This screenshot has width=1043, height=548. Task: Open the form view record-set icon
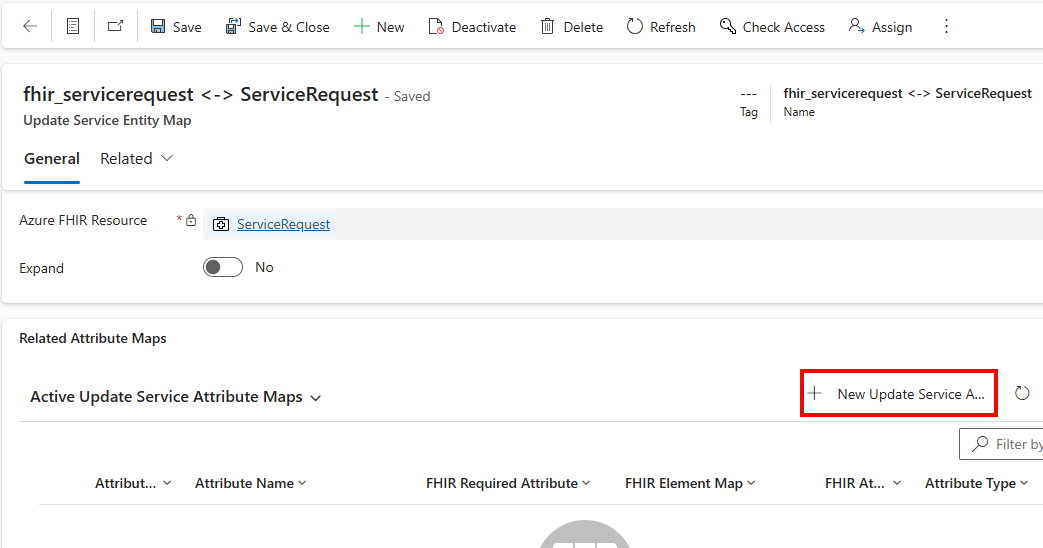[73, 27]
